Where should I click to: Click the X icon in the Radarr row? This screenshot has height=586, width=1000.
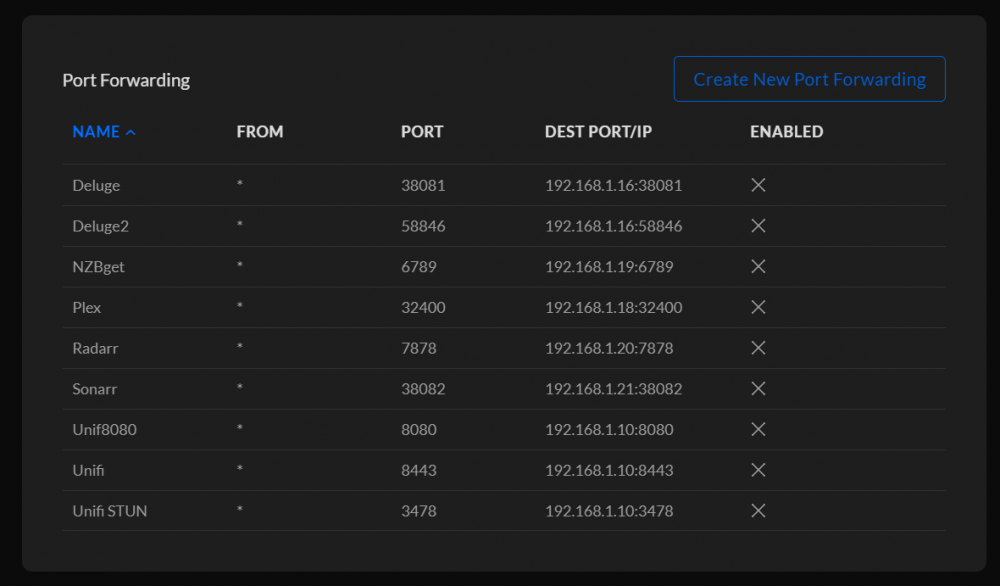(758, 348)
